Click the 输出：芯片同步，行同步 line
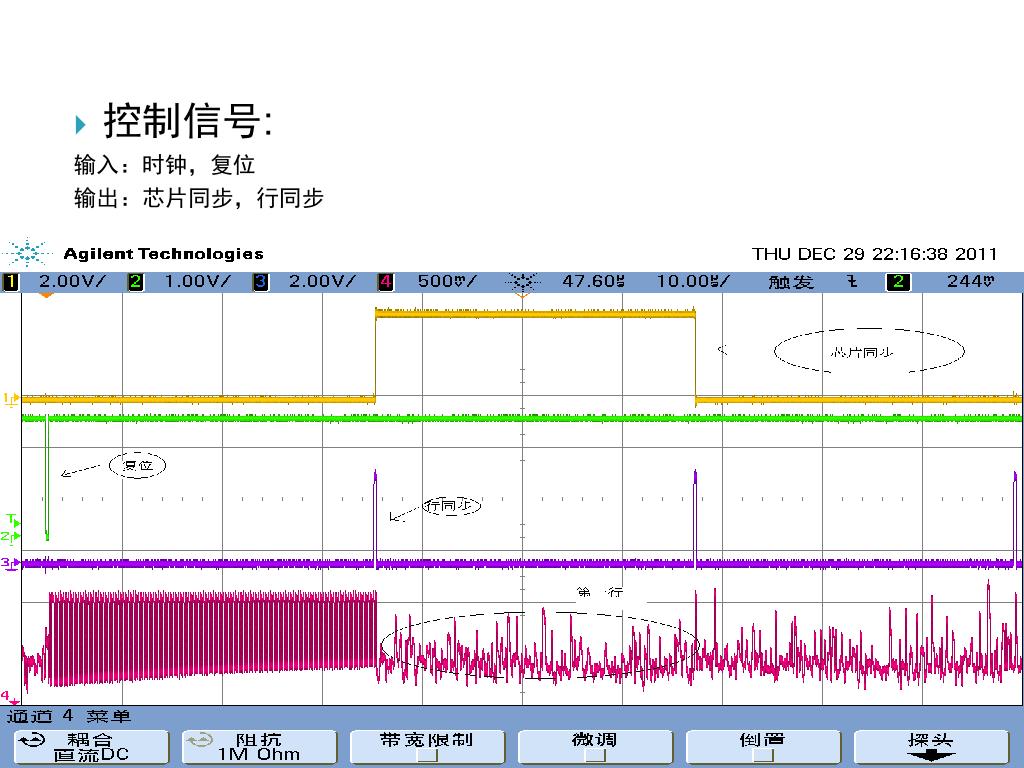This screenshot has width=1024, height=768. [199, 197]
